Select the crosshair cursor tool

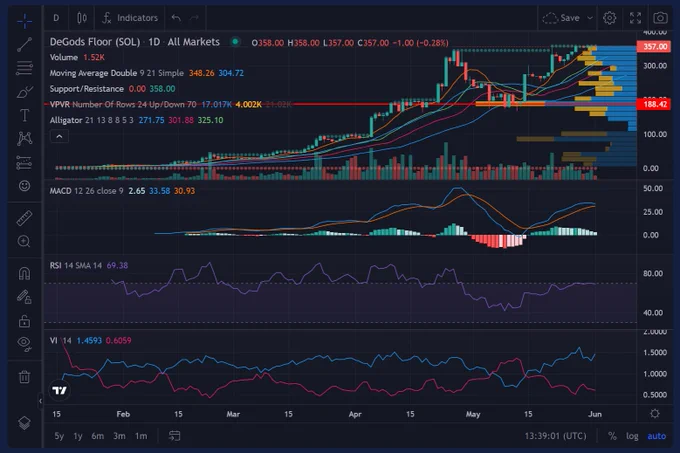[25, 21]
